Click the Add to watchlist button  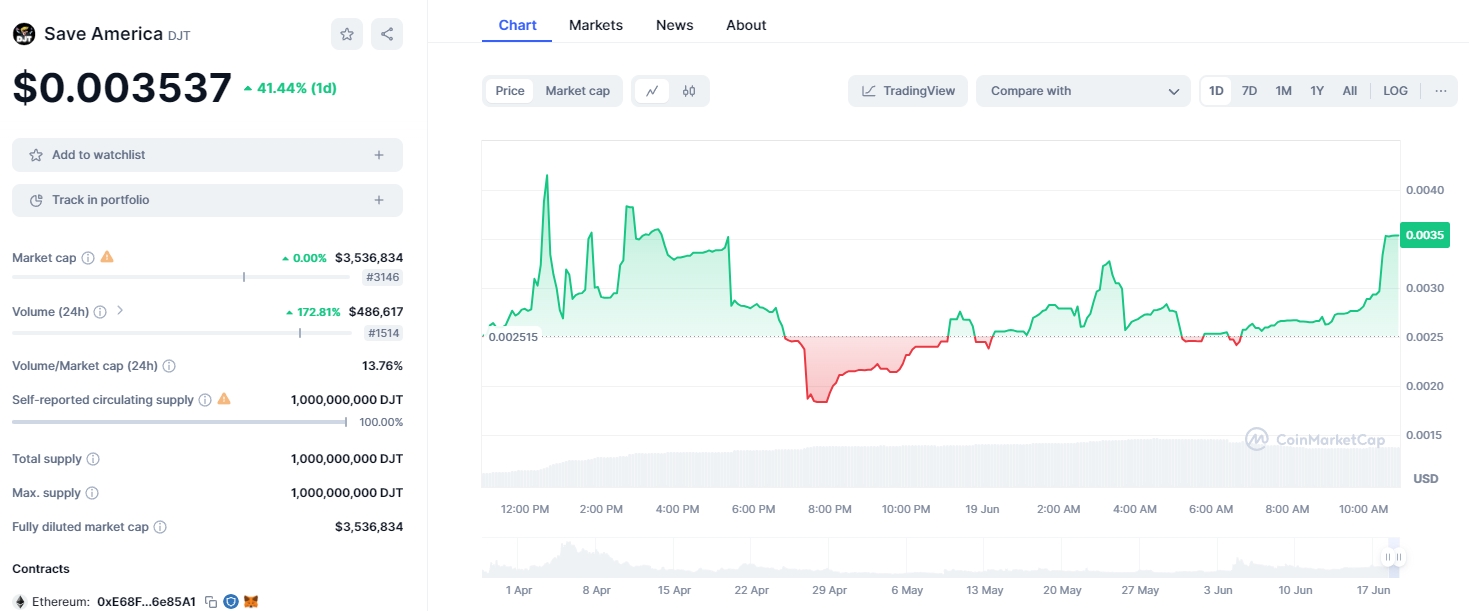207,155
